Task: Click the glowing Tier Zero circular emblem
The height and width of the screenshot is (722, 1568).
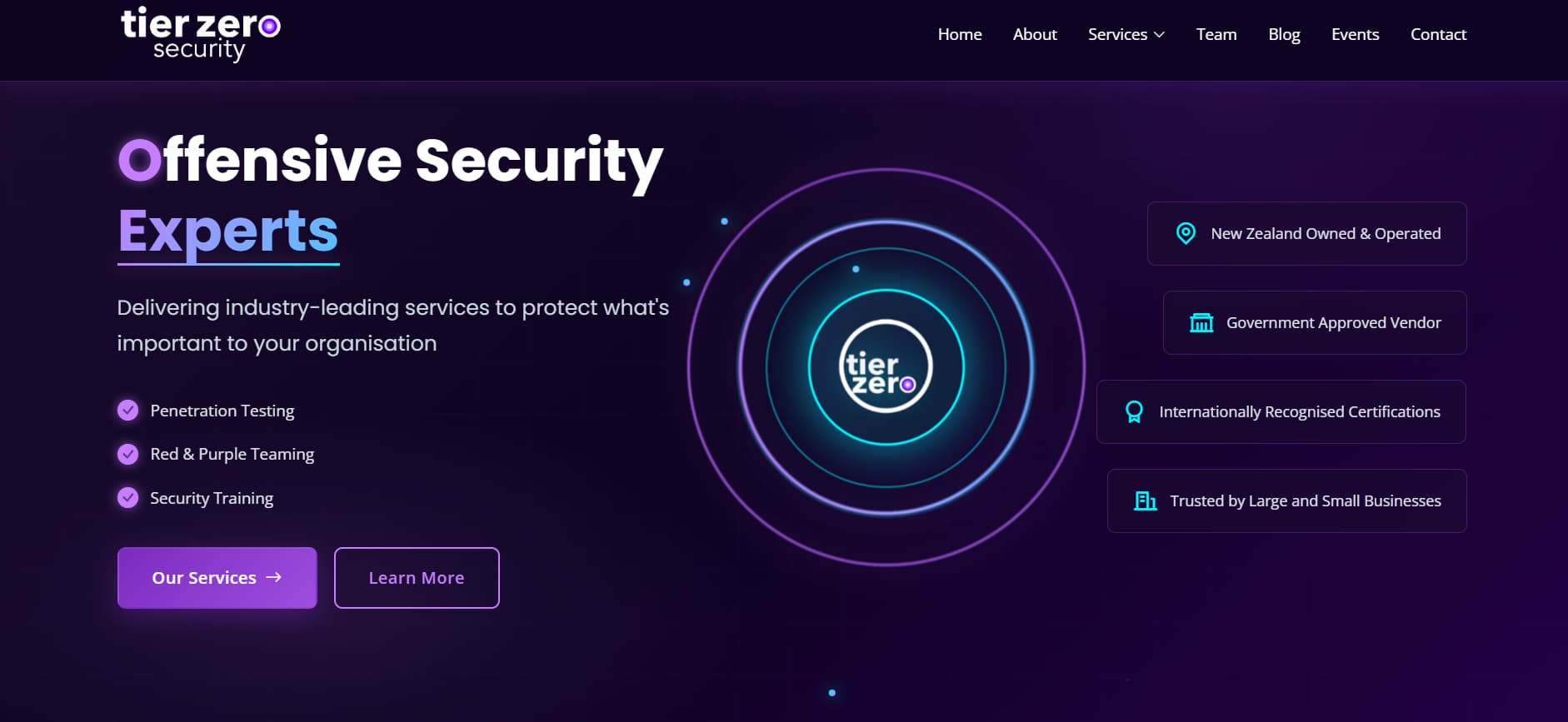Action: click(x=886, y=367)
